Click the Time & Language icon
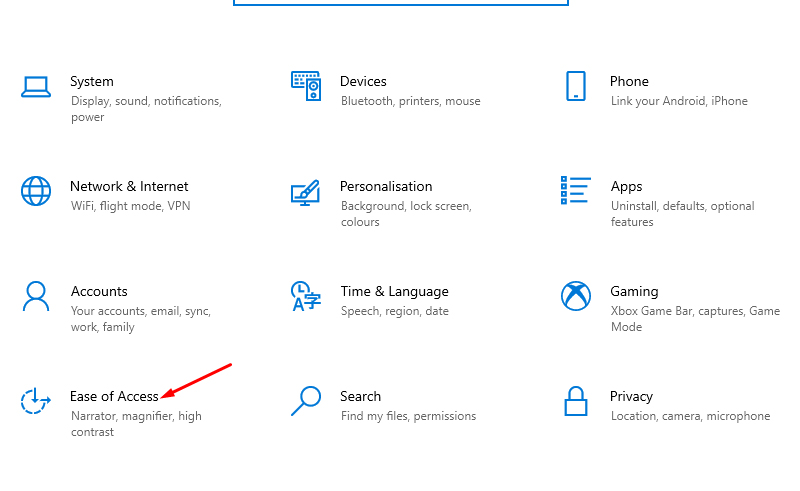Screen dimensions: 800x491 pyautogui.click(x=305, y=296)
